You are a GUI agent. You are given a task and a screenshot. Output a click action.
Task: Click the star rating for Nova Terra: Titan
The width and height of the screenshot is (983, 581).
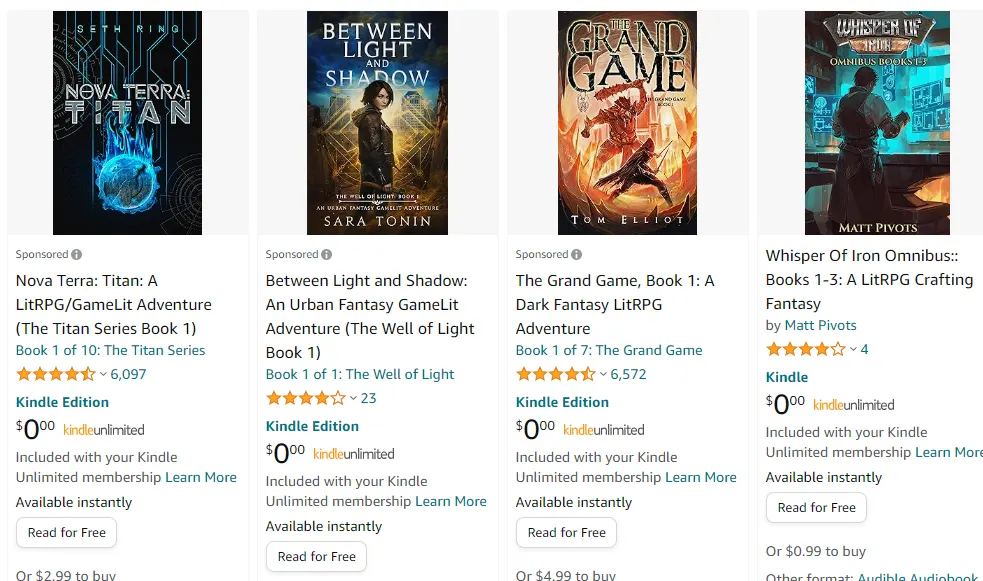pos(56,374)
